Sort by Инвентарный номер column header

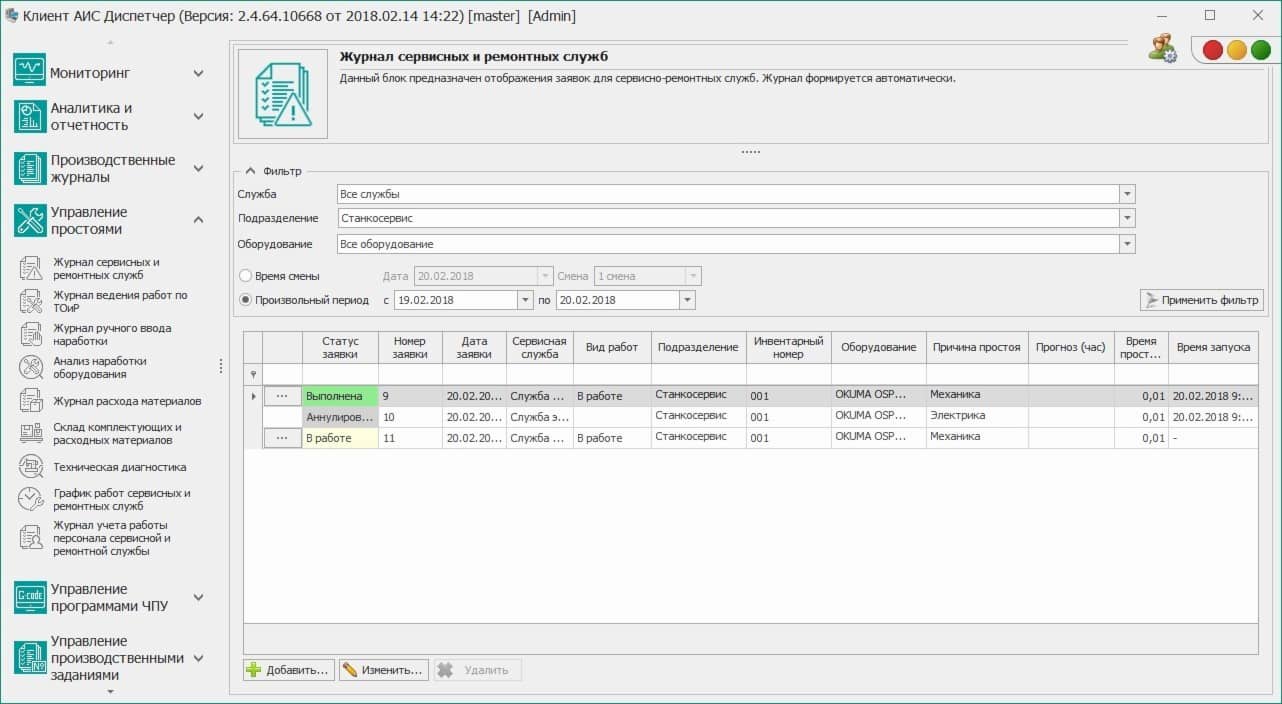click(788, 347)
